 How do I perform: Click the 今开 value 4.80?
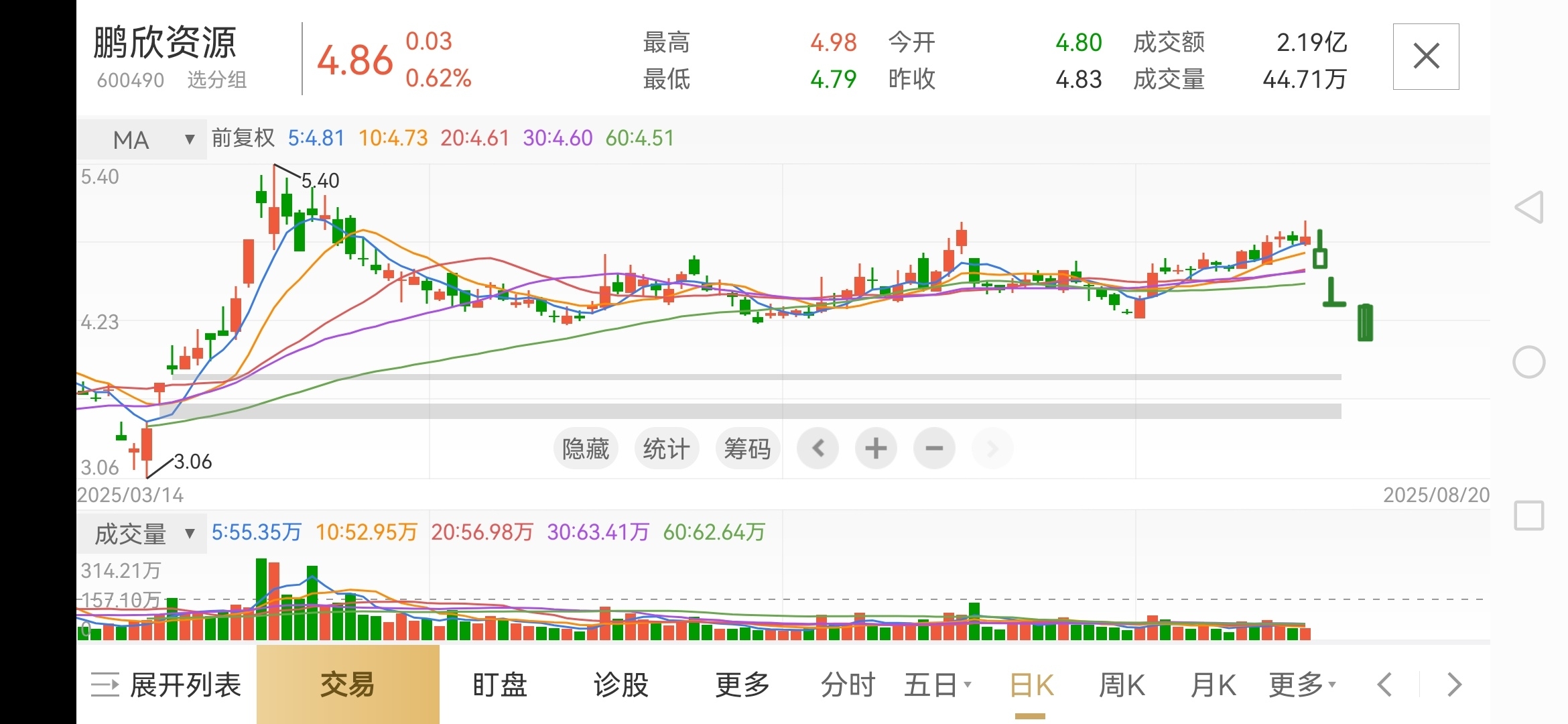coord(1079,42)
